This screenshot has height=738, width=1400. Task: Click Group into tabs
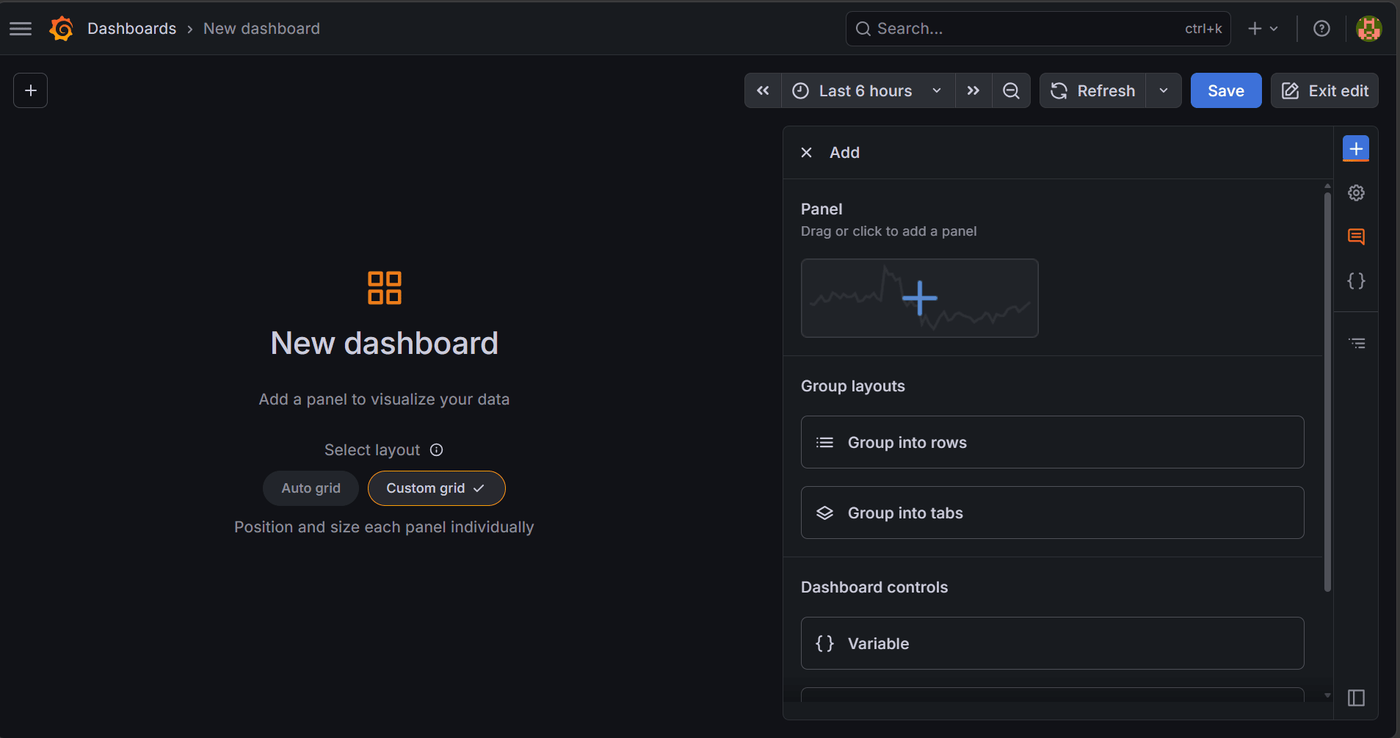(x=1052, y=512)
